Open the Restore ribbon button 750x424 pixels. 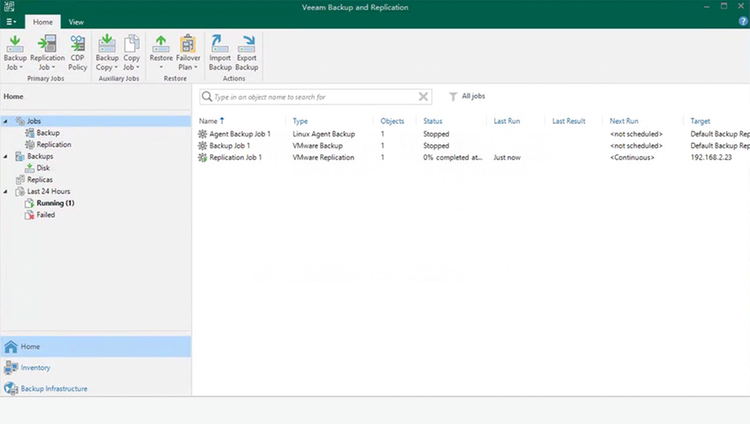[x=161, y=53]
